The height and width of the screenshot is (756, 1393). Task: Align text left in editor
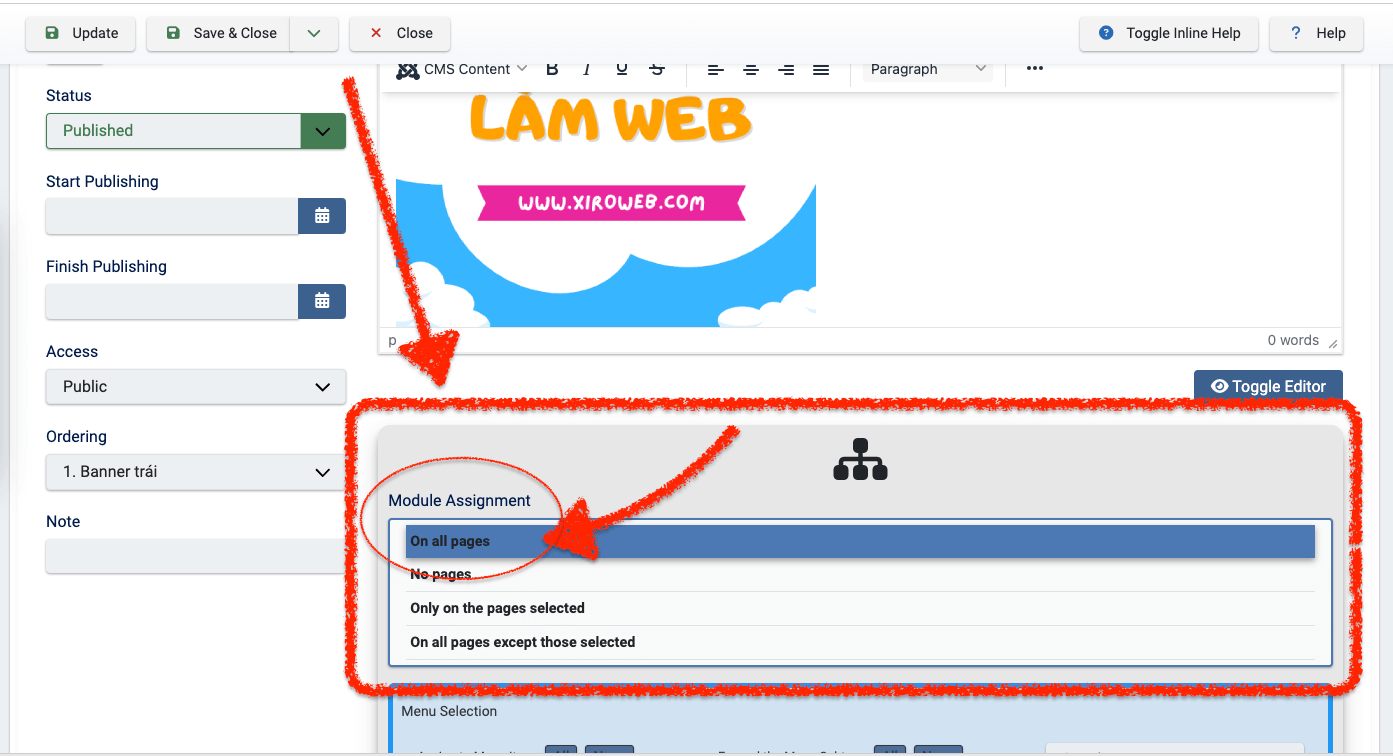pyautogui.click(x=715, y=69)
